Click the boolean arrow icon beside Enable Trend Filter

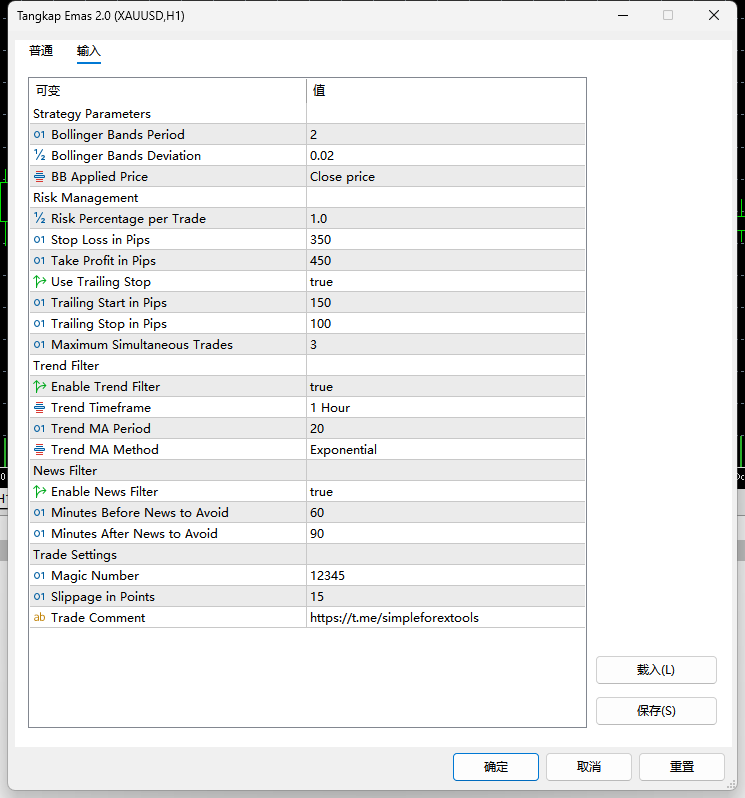click(x=39, y=387)
